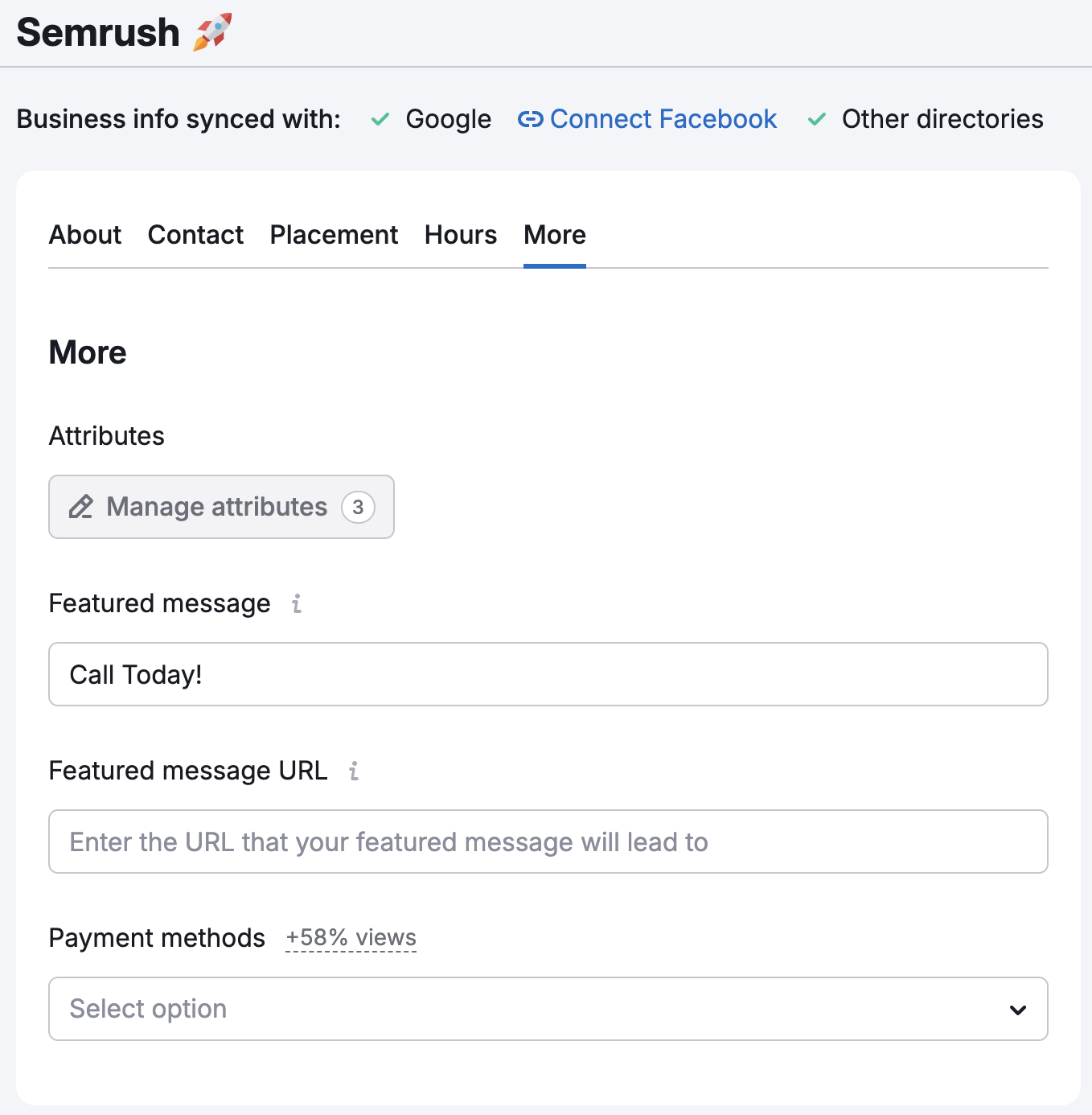Select the Hours tab
This screenshot has width=1092, height=1115.
click(461, 235)
